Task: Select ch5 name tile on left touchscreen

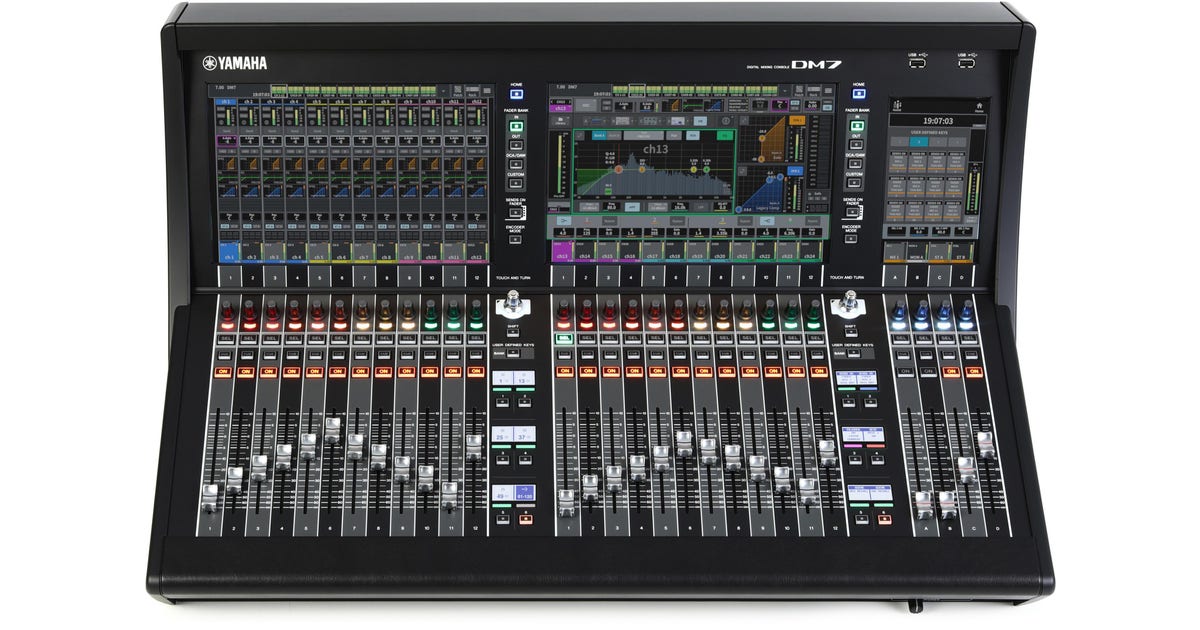Action: pos(318,253)
